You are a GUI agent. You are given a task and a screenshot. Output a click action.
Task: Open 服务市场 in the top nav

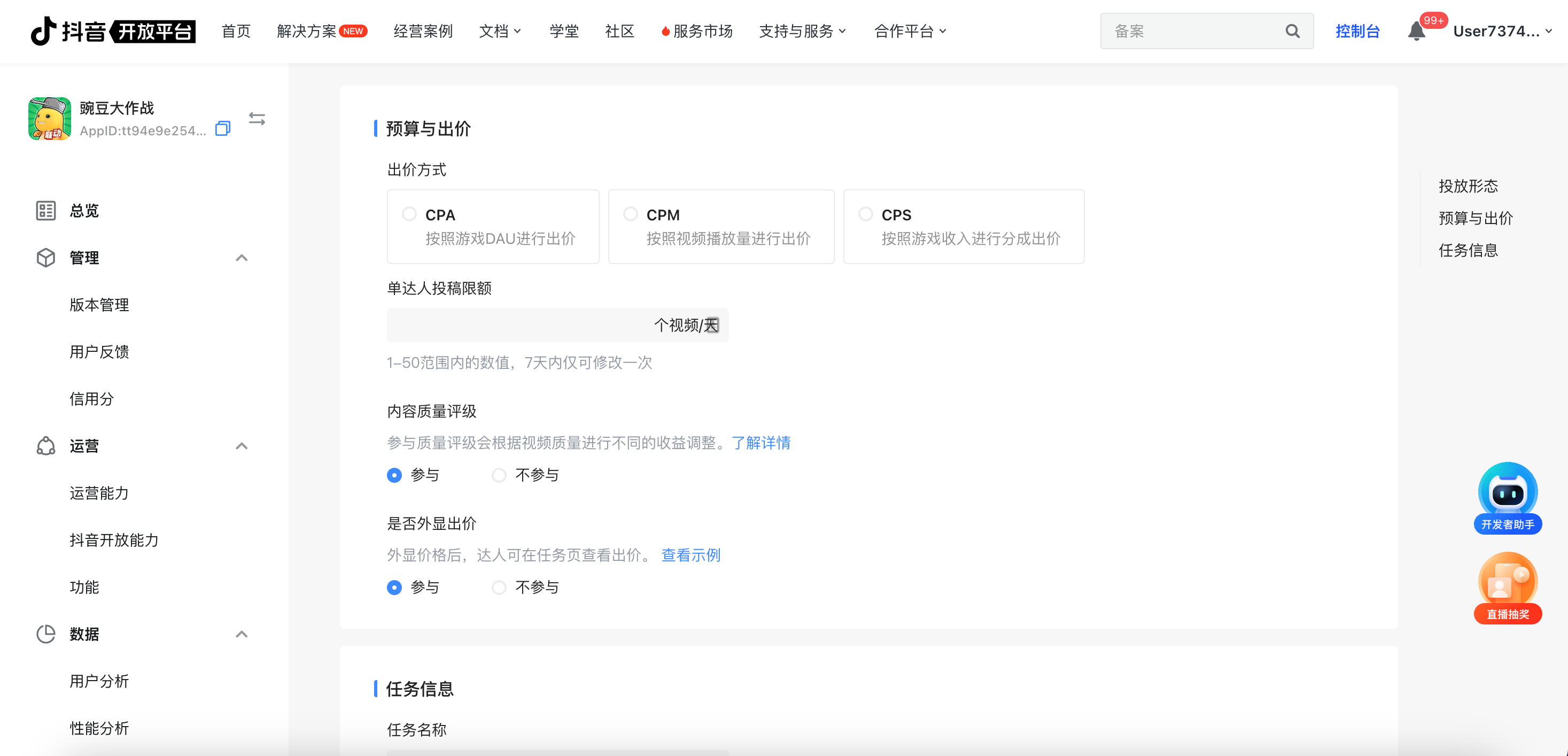(703, 31)
